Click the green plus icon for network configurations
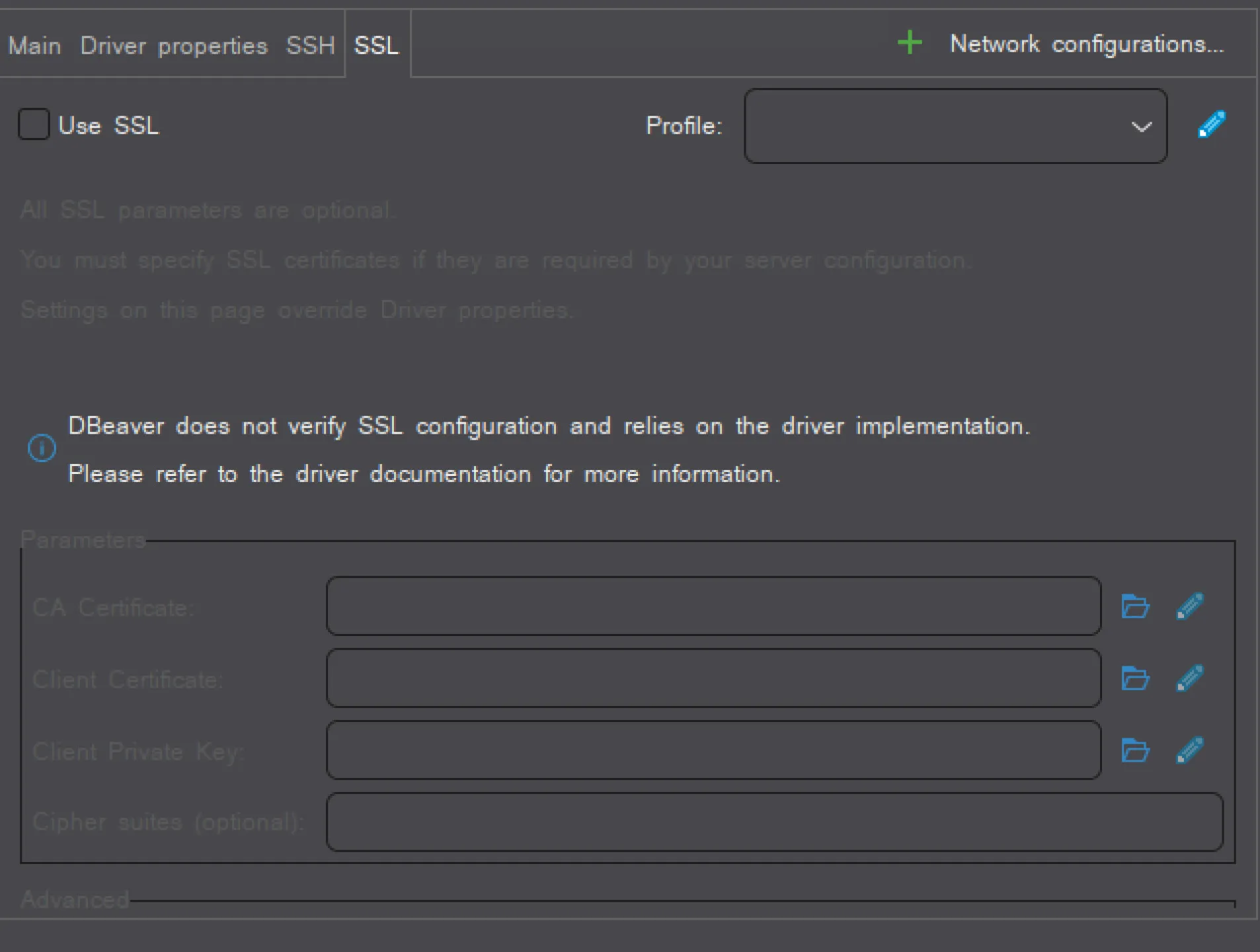This screenshot has height=952, width=1260. click(910, 43)
